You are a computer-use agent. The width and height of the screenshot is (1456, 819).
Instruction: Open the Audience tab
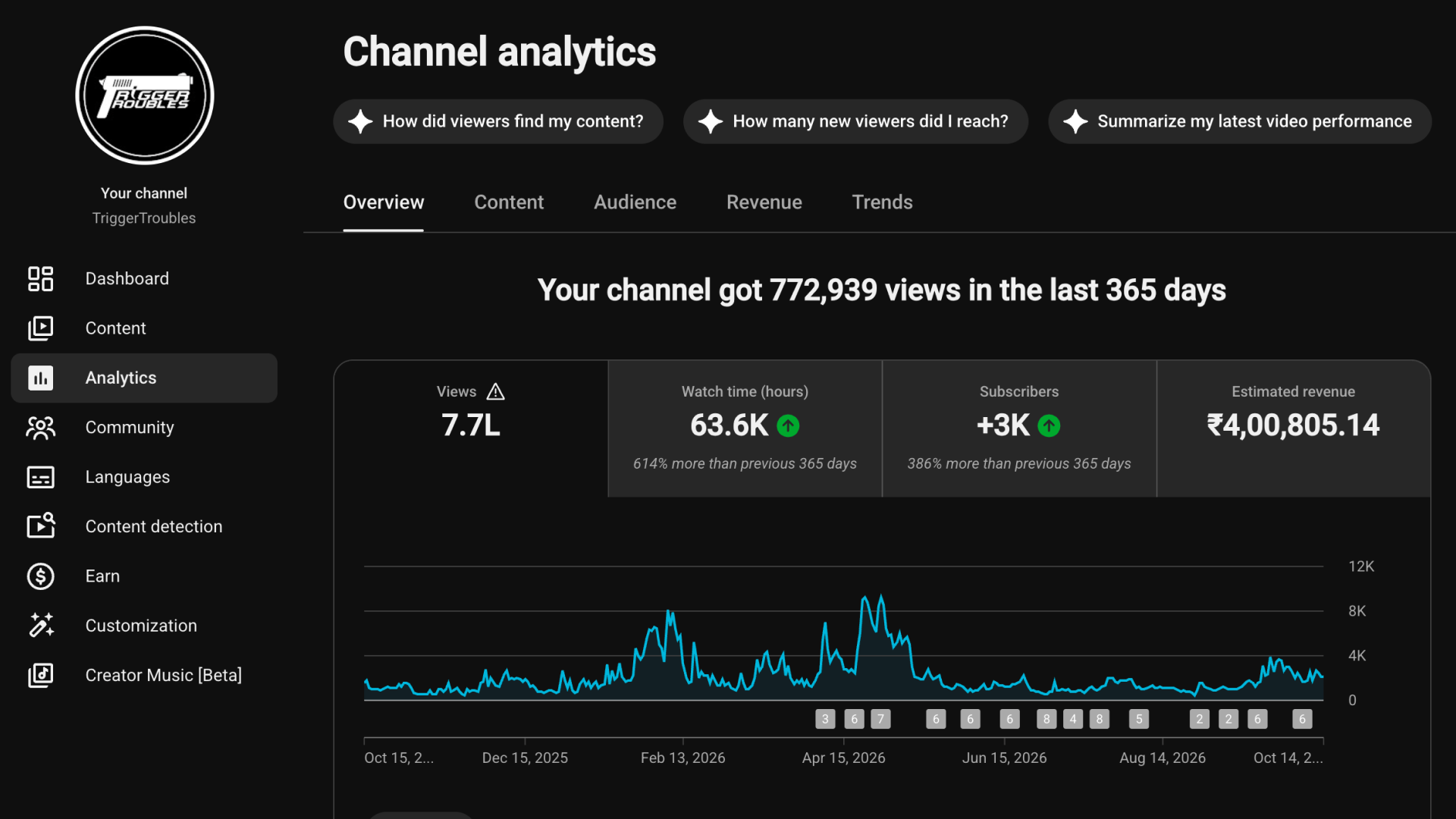[635, 202]
